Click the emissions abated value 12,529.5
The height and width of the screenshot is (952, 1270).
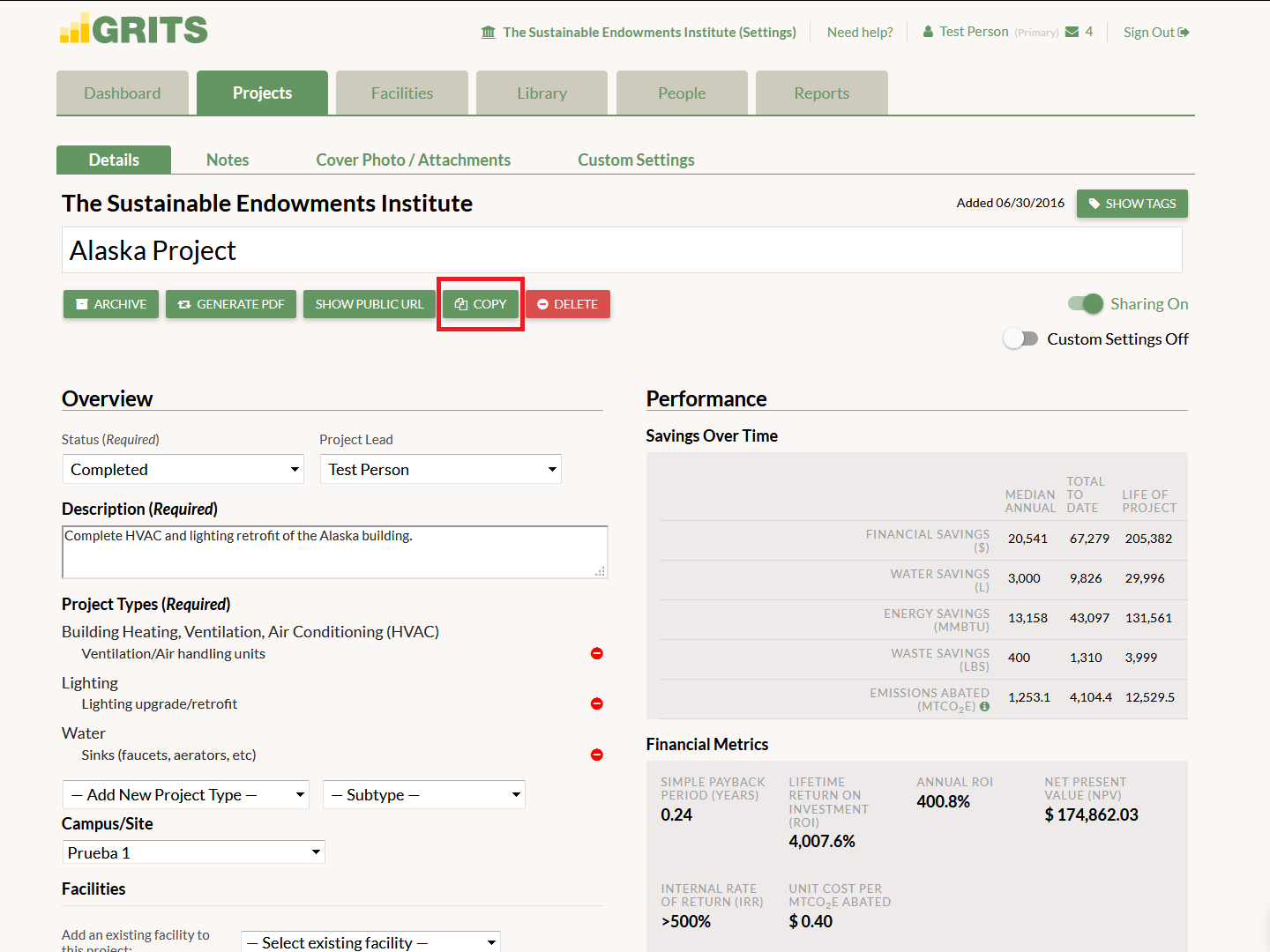tap(1150, 697)
